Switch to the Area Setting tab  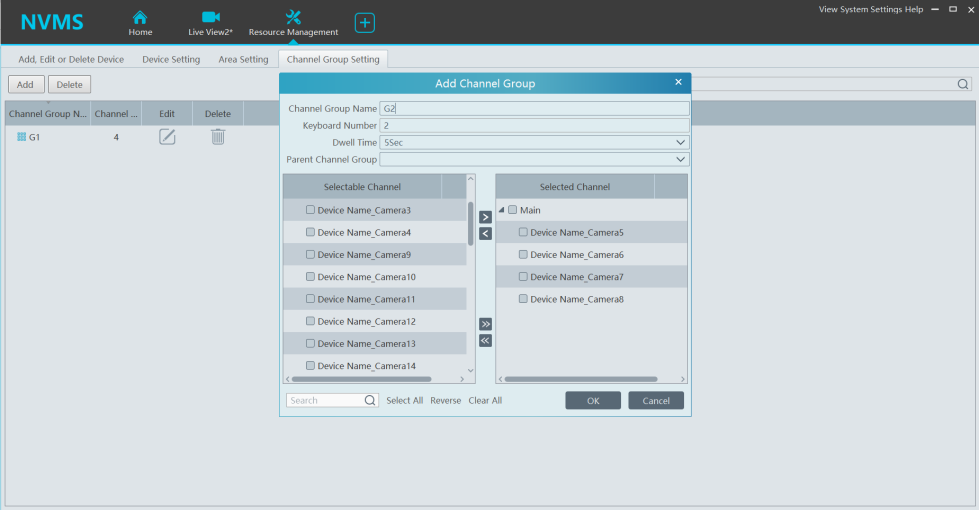(243, 60)
